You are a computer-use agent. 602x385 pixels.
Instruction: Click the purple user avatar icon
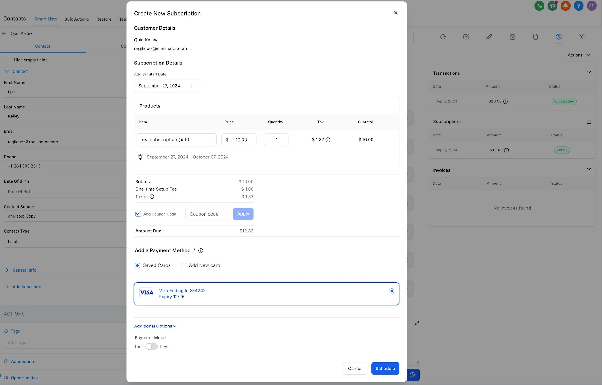point(592,6)
